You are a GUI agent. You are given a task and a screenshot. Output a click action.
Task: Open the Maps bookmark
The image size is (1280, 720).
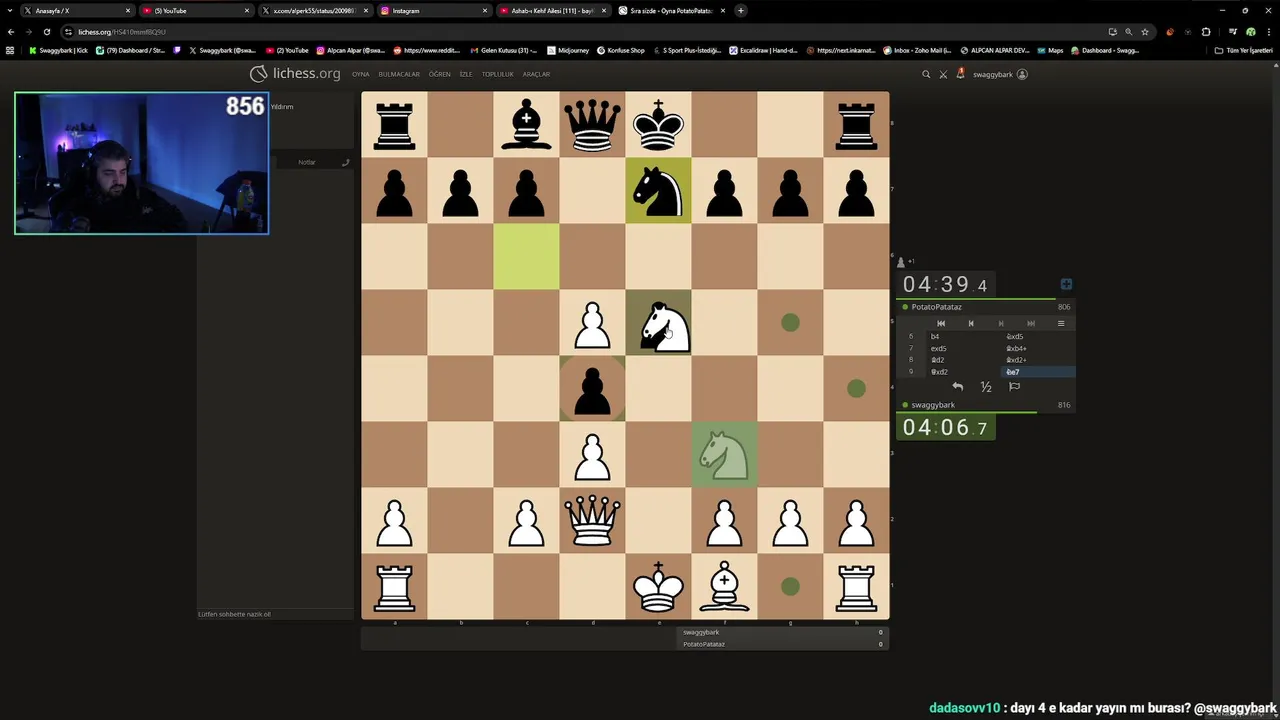tap(1050, 50)
